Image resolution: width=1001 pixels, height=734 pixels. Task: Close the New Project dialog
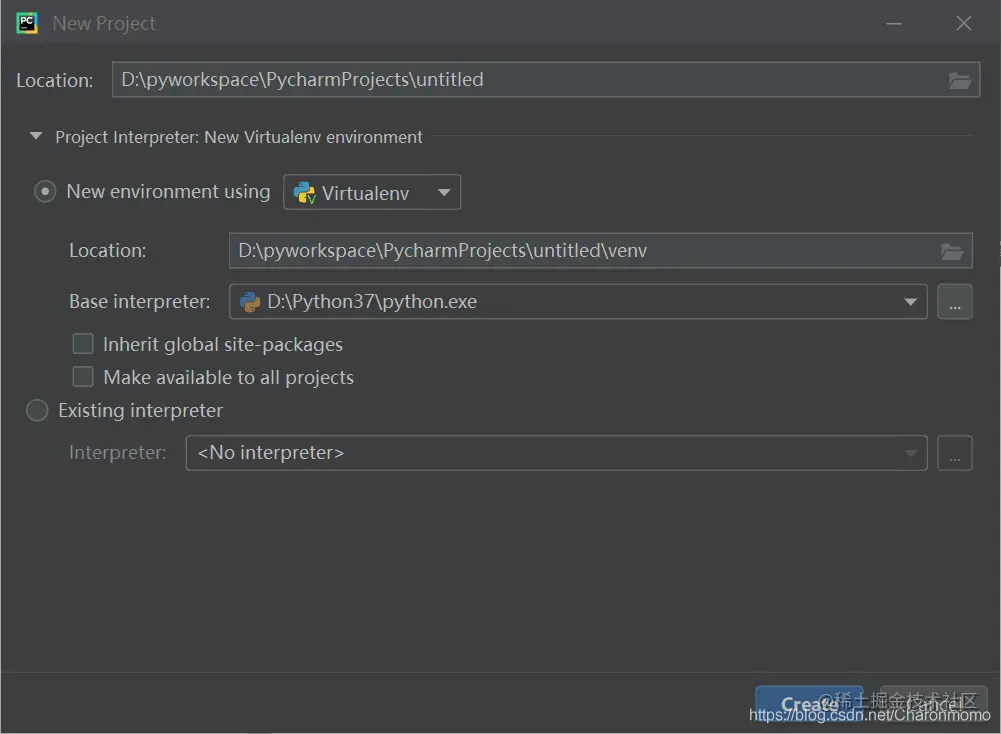[963, 24]
